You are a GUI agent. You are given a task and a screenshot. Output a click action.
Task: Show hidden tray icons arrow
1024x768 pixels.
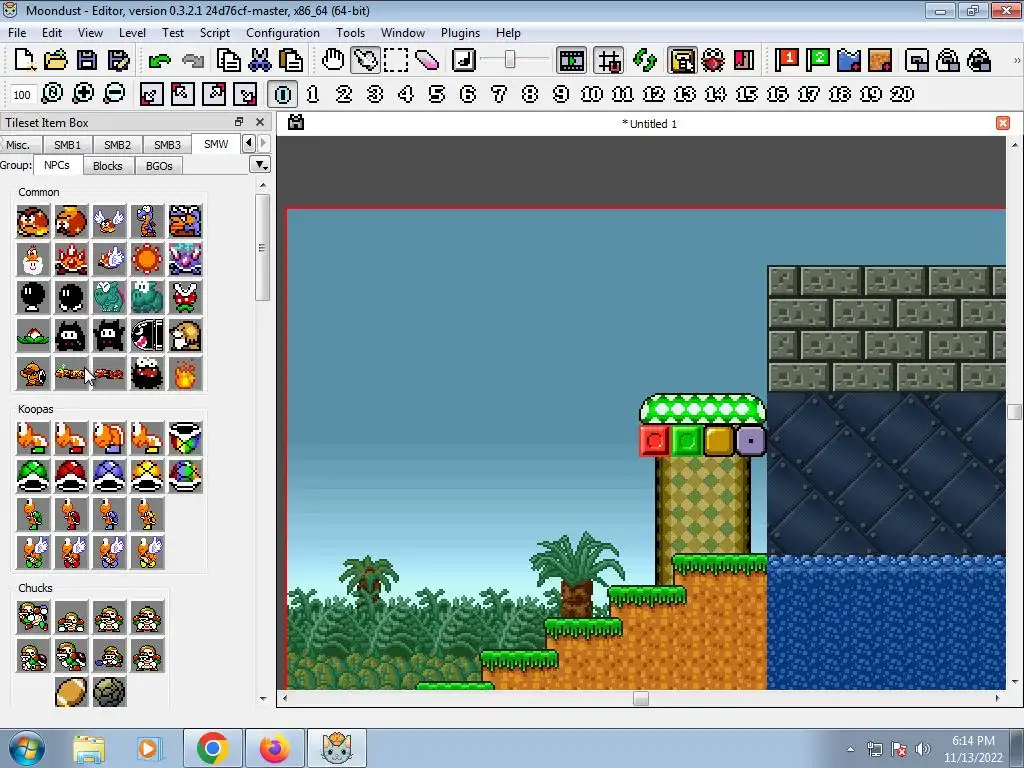850,749
